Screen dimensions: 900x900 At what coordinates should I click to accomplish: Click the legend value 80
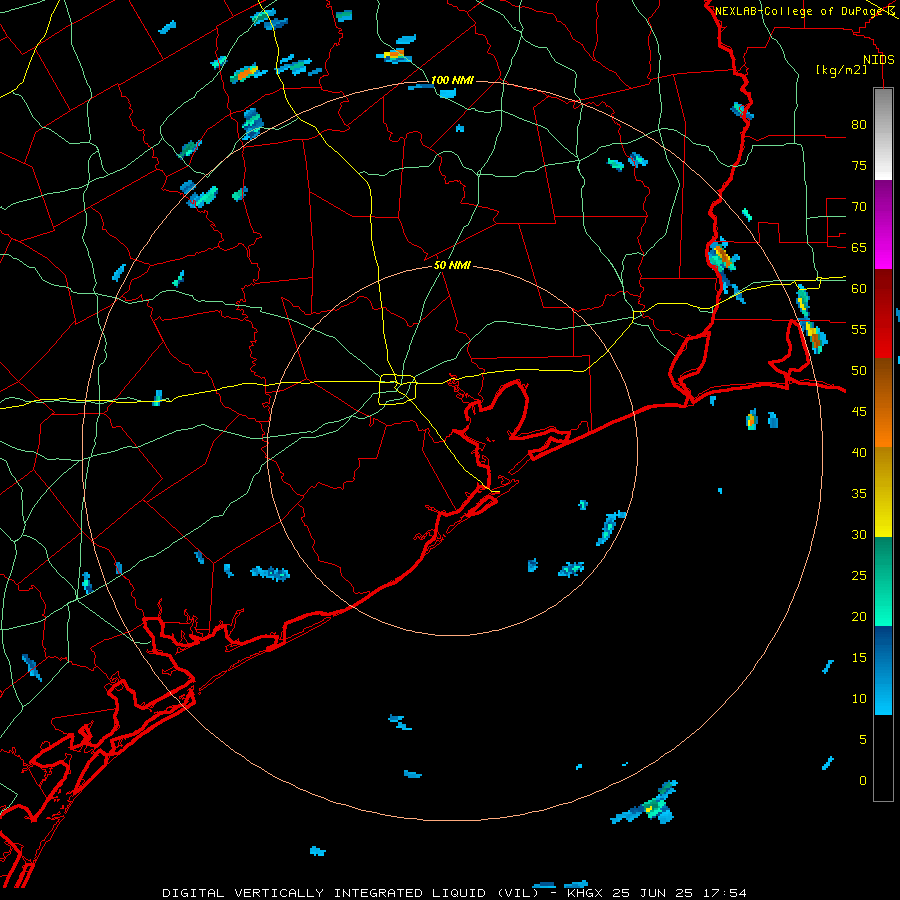pyautogui.click(x=859, y=125)
